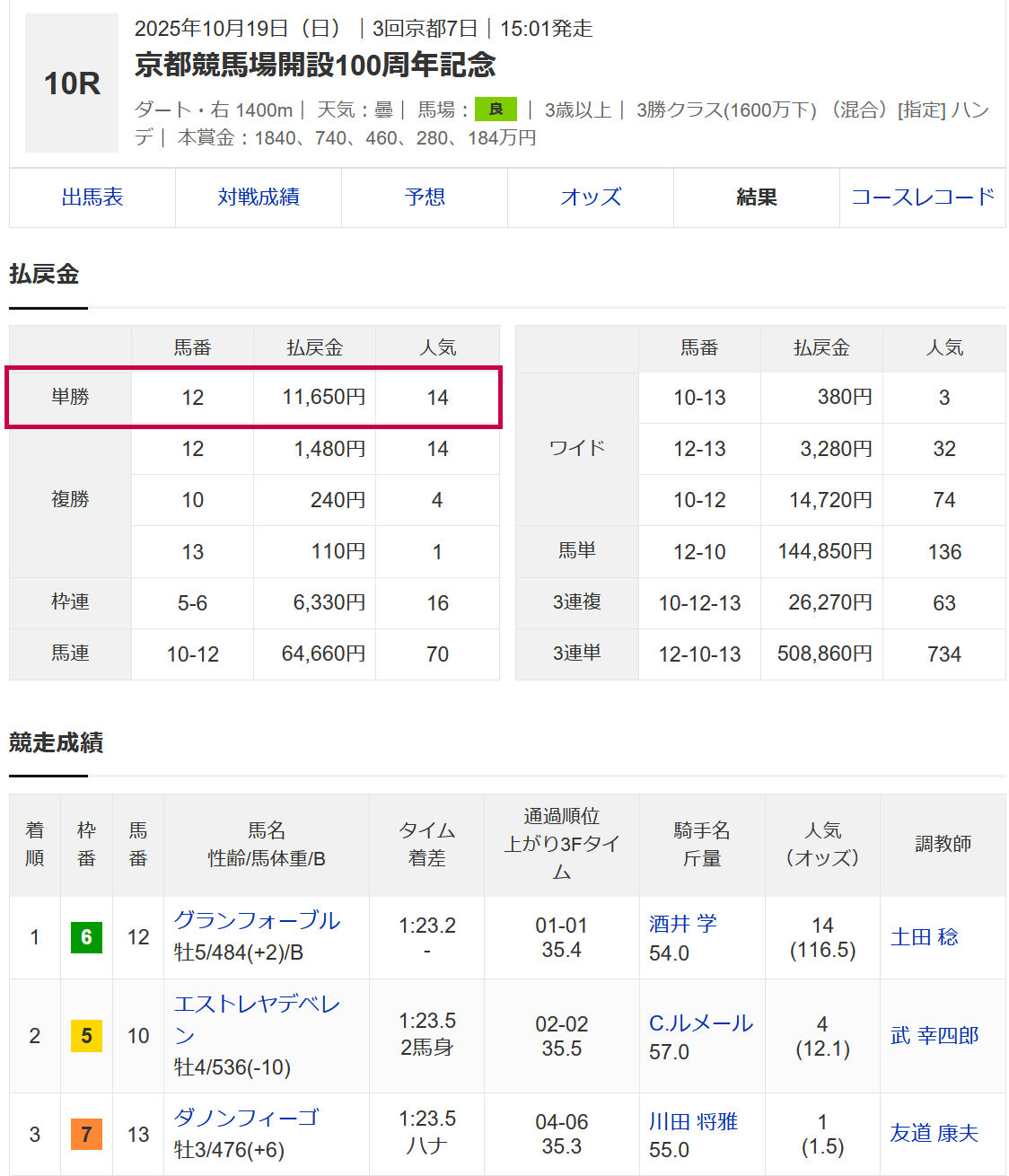Viewport: 1009px width, 1176px height.
Task: Click the 結果 tab
Action: click(x=757, y=197)
